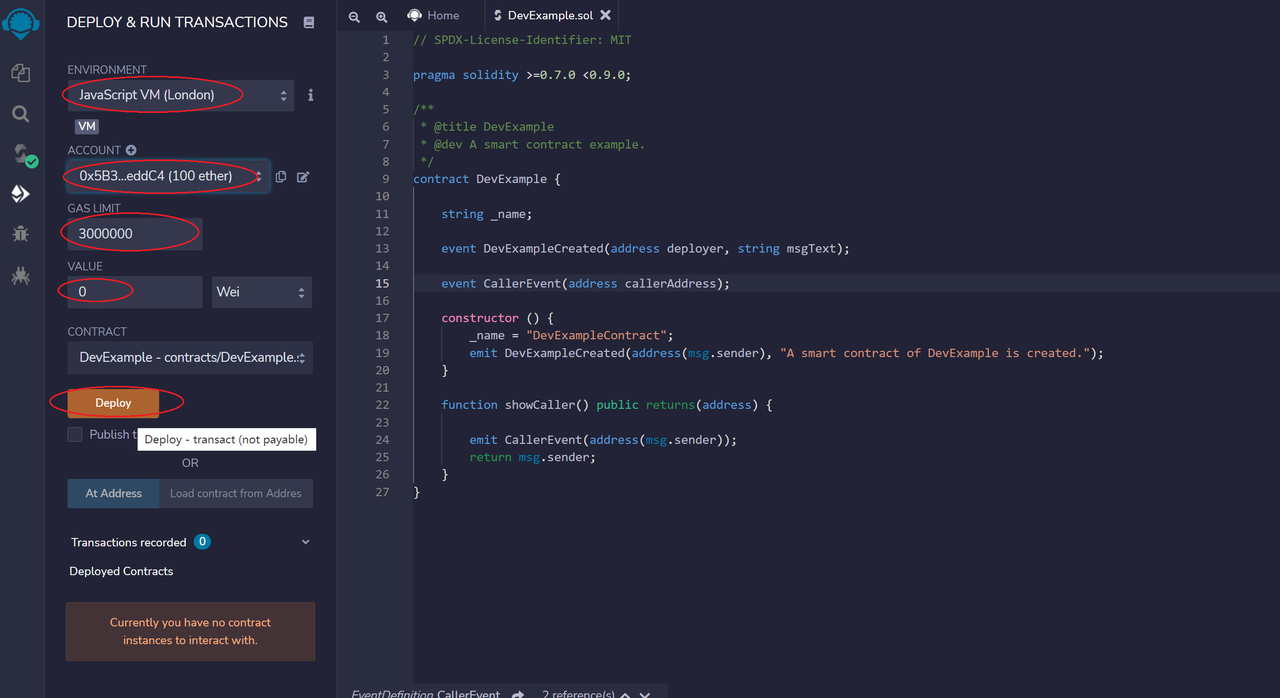Click the event CallerEvent line
Viewport: 1280px width, 698px height.
tap(586, 283)
